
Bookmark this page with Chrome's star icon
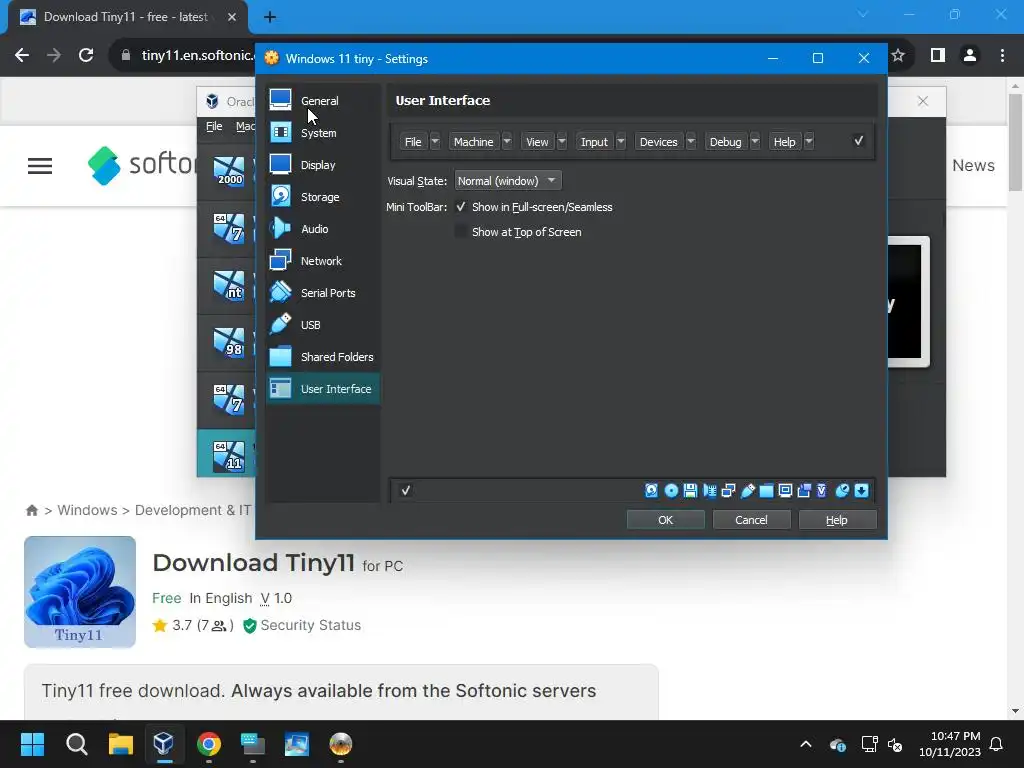[899, 56]
